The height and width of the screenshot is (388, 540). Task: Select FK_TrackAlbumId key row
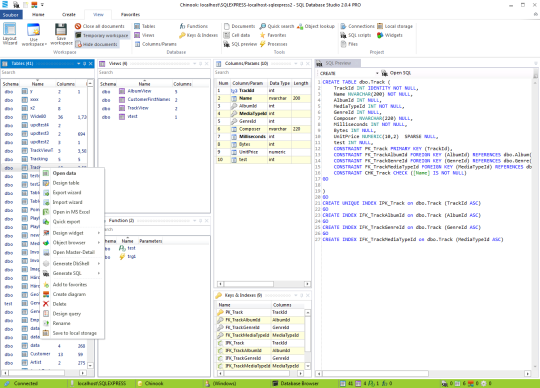point(261,320)
